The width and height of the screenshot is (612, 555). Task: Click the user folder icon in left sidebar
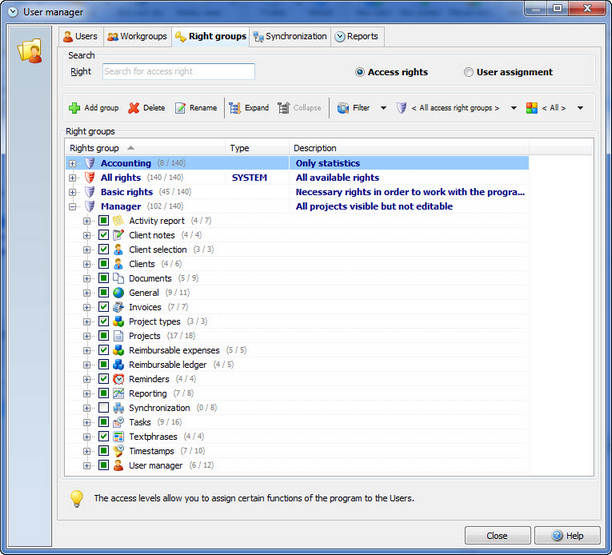pos(30,51)
